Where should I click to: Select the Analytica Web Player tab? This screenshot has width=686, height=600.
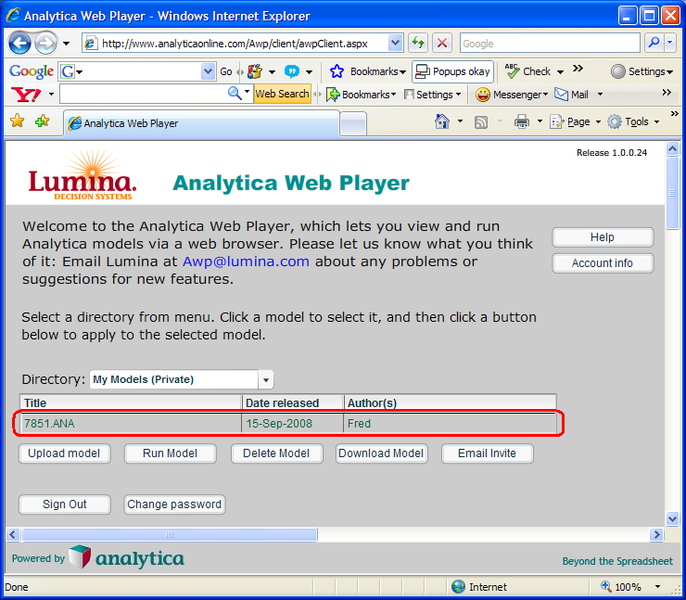click(202, 123)
